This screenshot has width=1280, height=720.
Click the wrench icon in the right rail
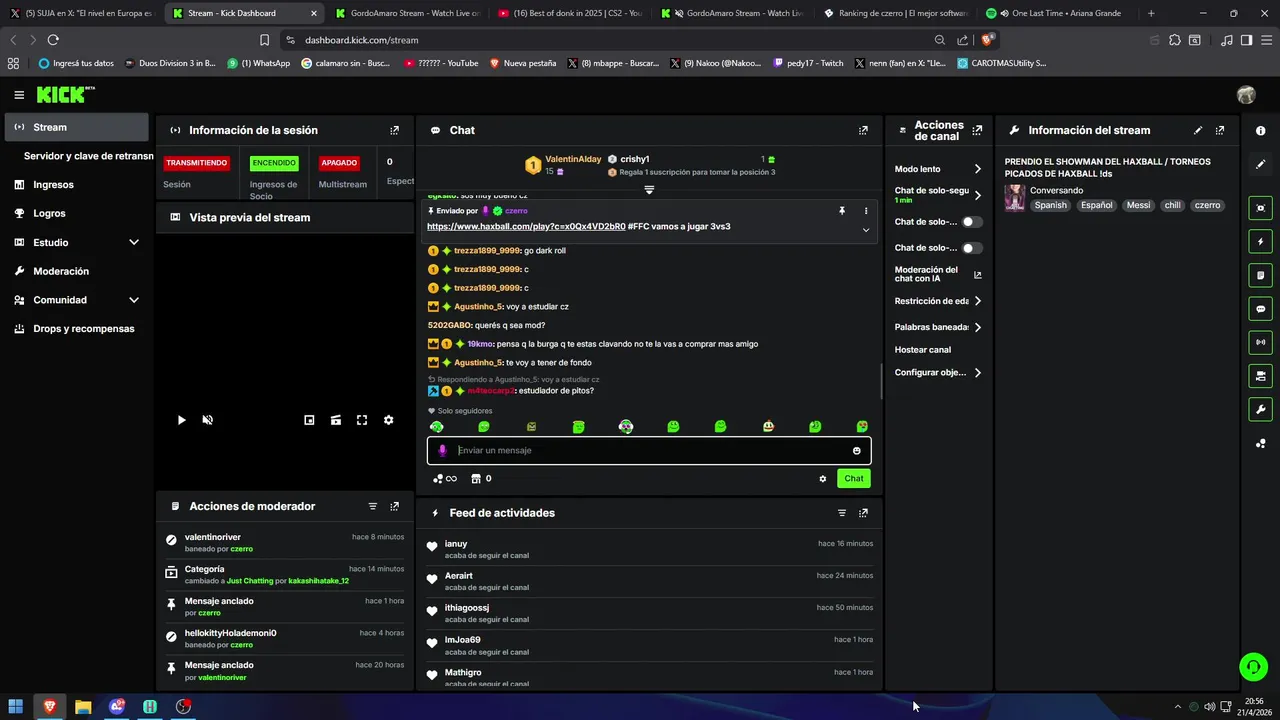click(x=1261, y=410)
